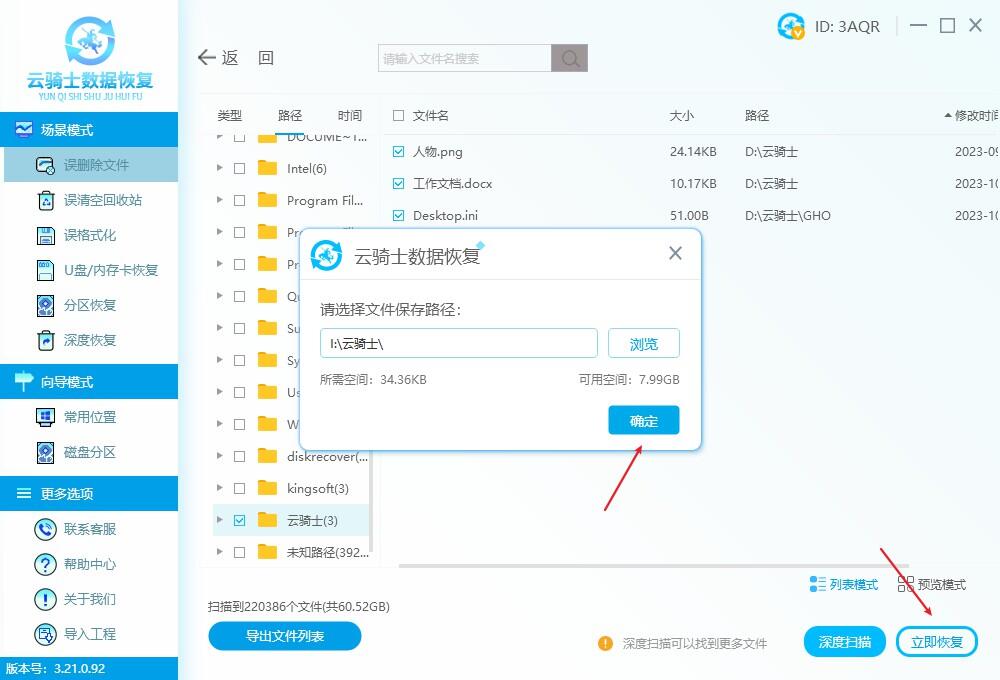Sort by 大小 column header
This screenshot has width=1000, height=680.
pos(681,115)
